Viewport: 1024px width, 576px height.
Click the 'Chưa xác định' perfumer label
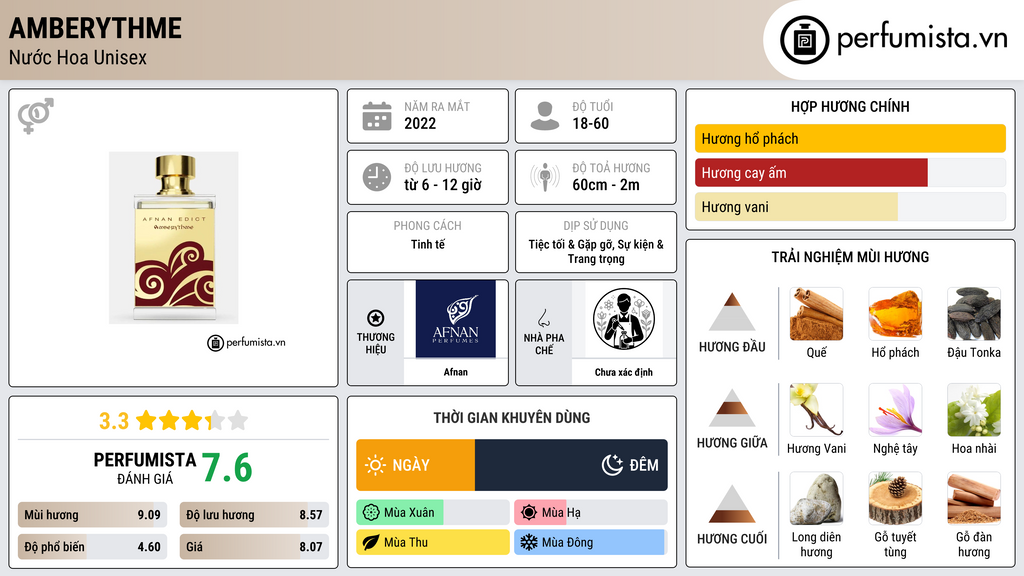coord(624,372)
